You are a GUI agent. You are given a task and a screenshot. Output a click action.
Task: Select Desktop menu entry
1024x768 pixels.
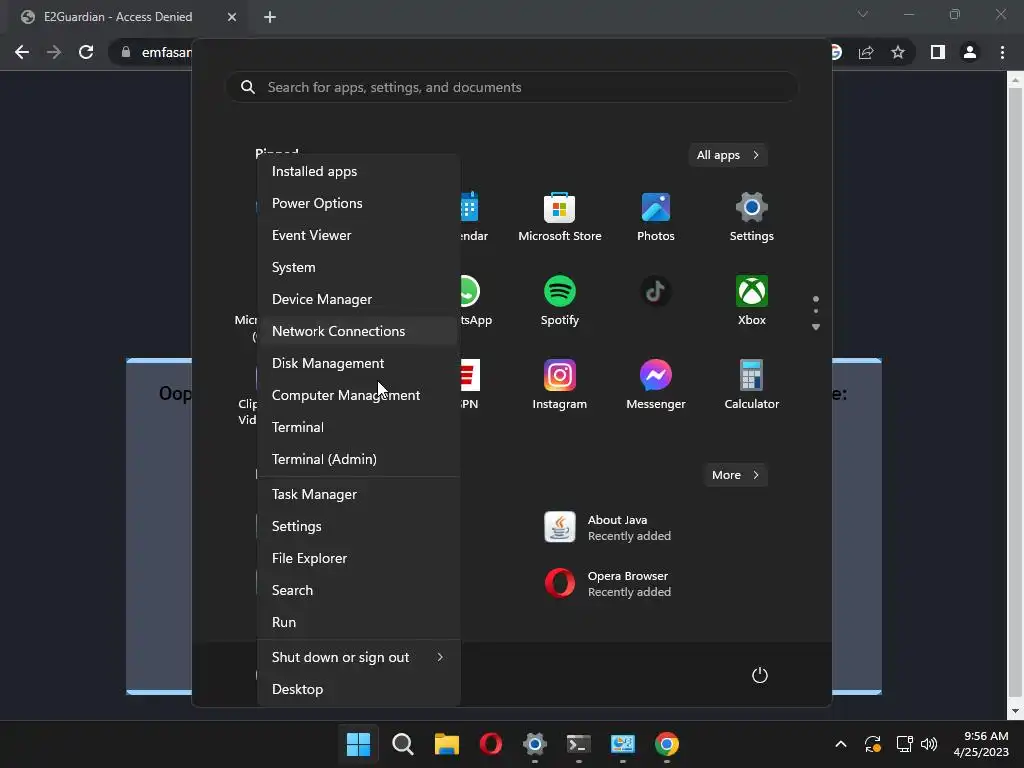tap(358, 689)
